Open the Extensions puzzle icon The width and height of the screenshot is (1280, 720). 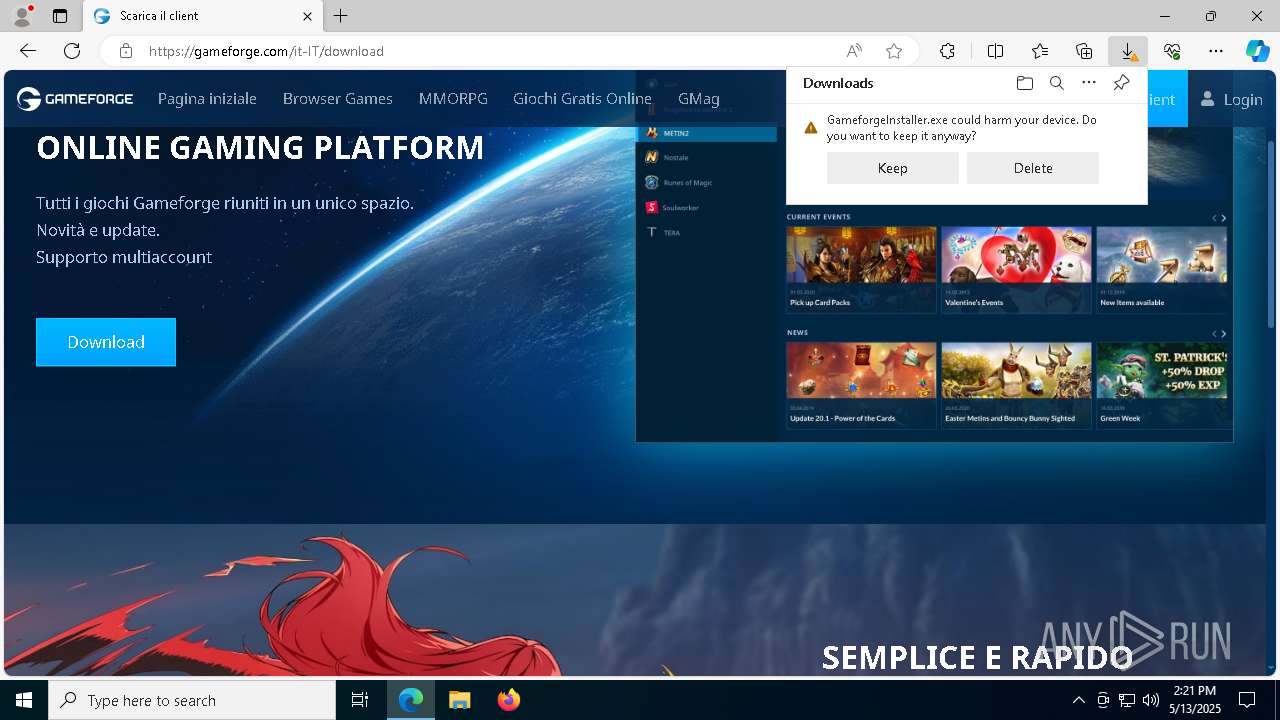(947, 51)
